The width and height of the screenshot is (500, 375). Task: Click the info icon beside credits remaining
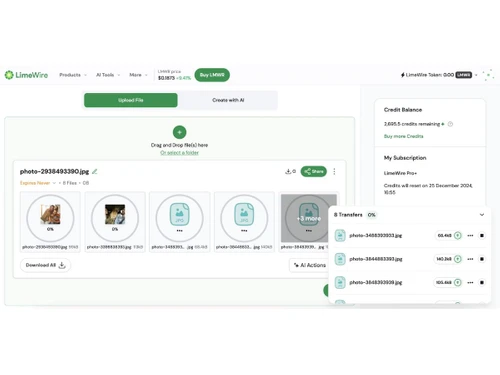(450, 124)
